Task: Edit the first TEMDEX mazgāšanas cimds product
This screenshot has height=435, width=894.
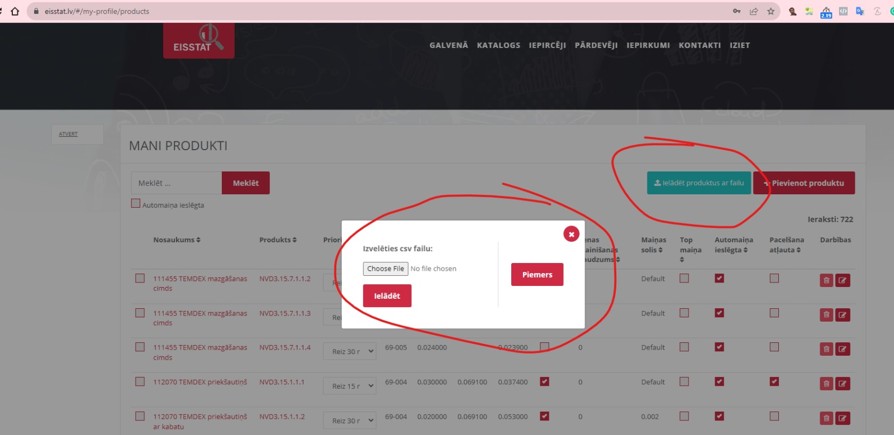Action: 843,281
